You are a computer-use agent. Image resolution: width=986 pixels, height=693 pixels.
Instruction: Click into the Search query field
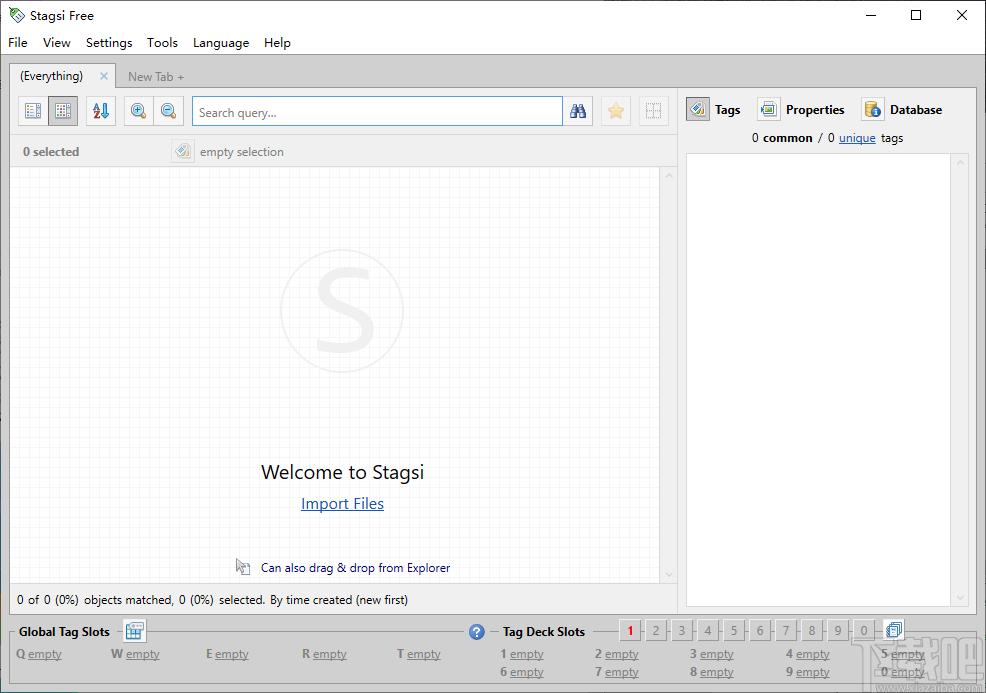coord(377,112)
